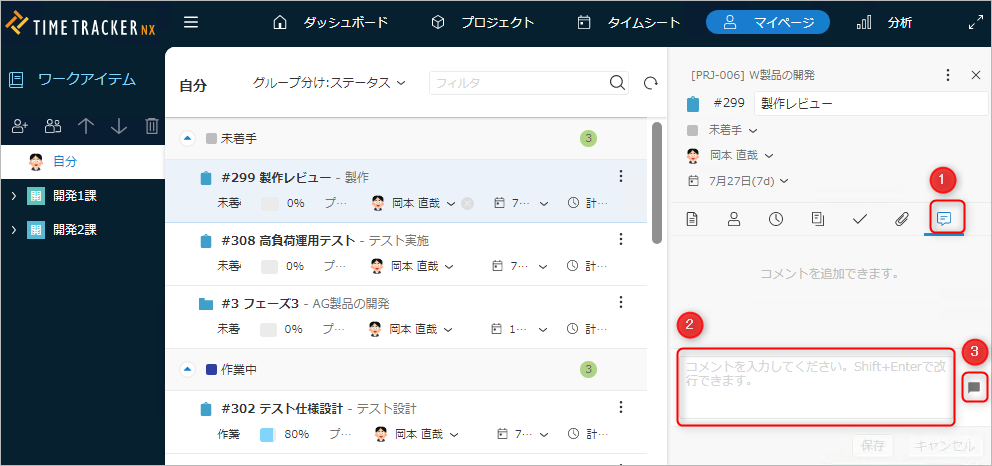The width and height of the screenshot is (992, 466).
Task: Open タイムシート from the top navigation
Action: pos(629,23)
